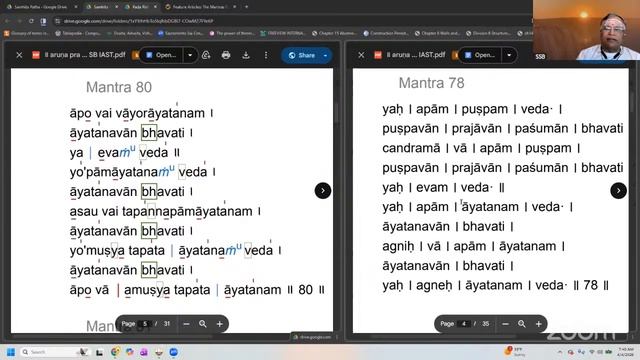Viewport: 640px width, 360px height.
Task: Go to next file in right viewer
Action: pyautogui.click(x=618, y=191)
